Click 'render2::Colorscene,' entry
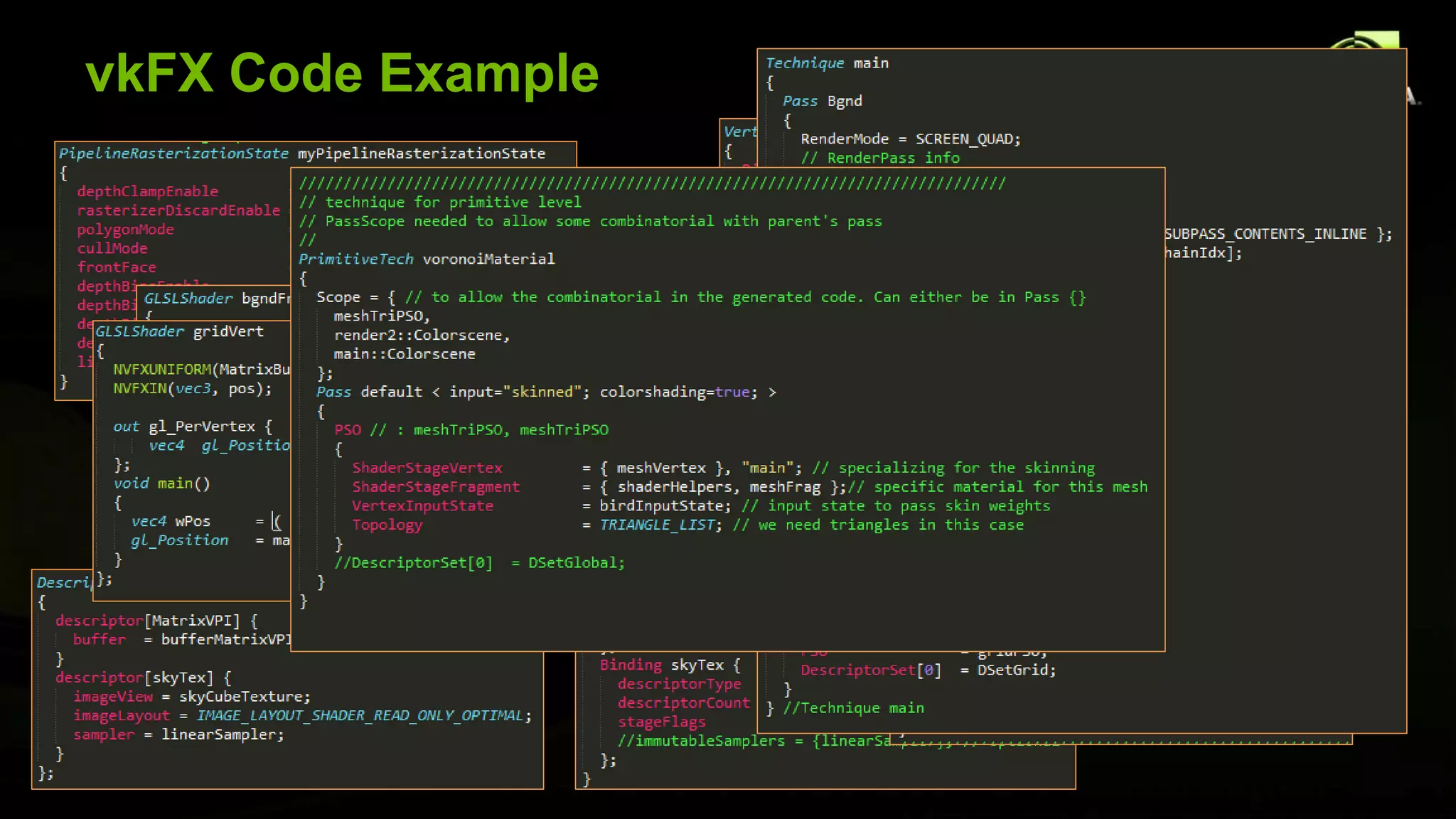 [x=422, y=335]
